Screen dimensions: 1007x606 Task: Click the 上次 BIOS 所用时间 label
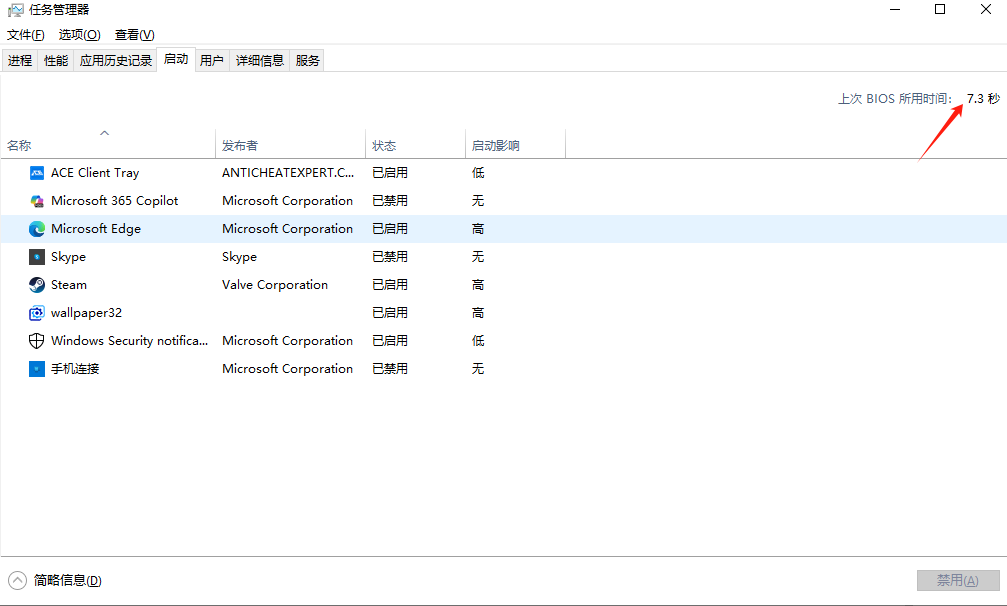point(895,98)
